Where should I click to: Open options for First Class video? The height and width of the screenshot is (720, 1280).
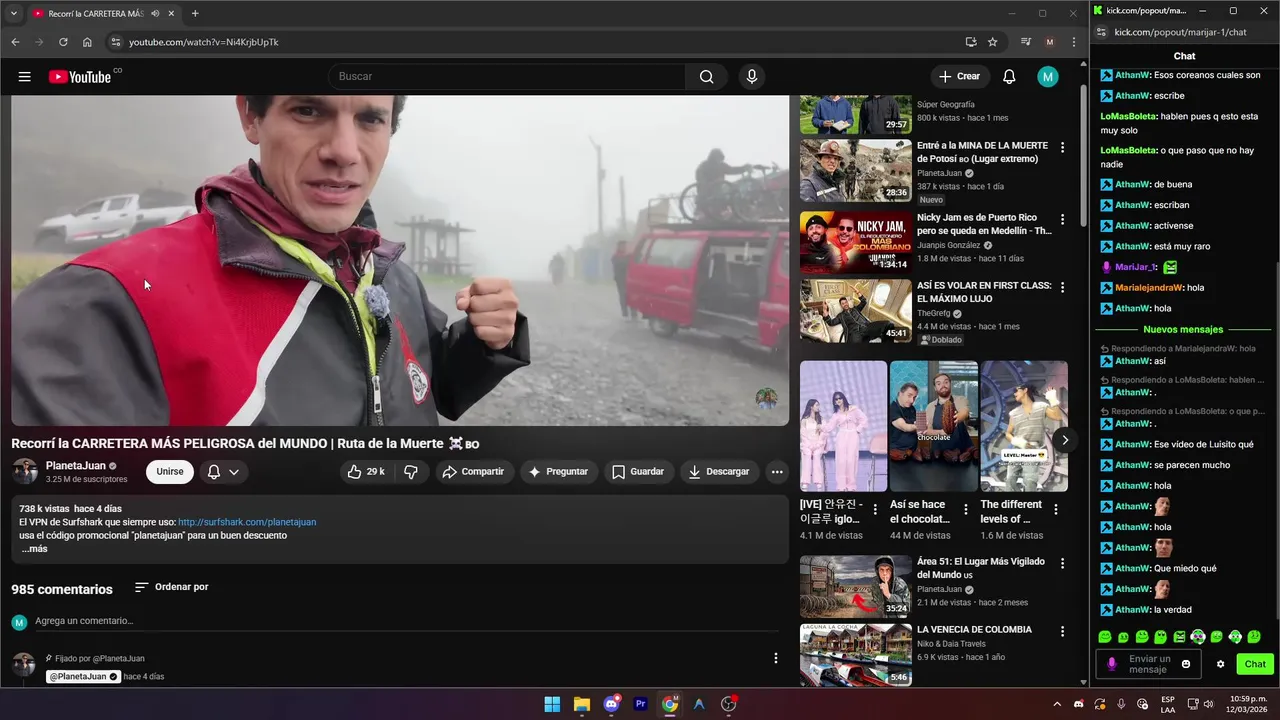coord(1062,288)
